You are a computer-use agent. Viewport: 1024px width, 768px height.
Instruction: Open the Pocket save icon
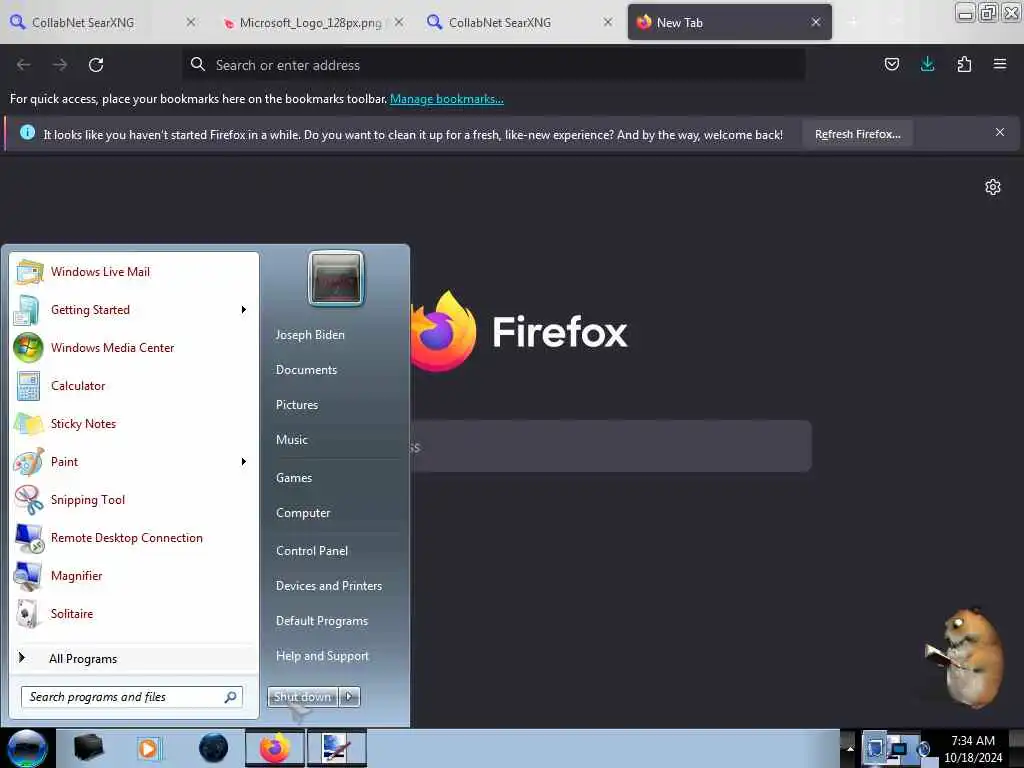click(891, 64)
